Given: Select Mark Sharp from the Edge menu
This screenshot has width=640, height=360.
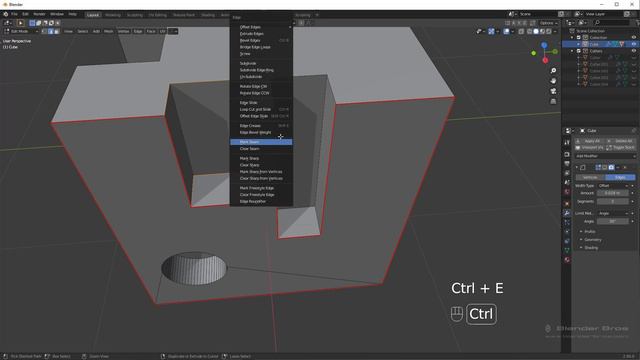Looking at the screenshot, I should click(261, 158).
